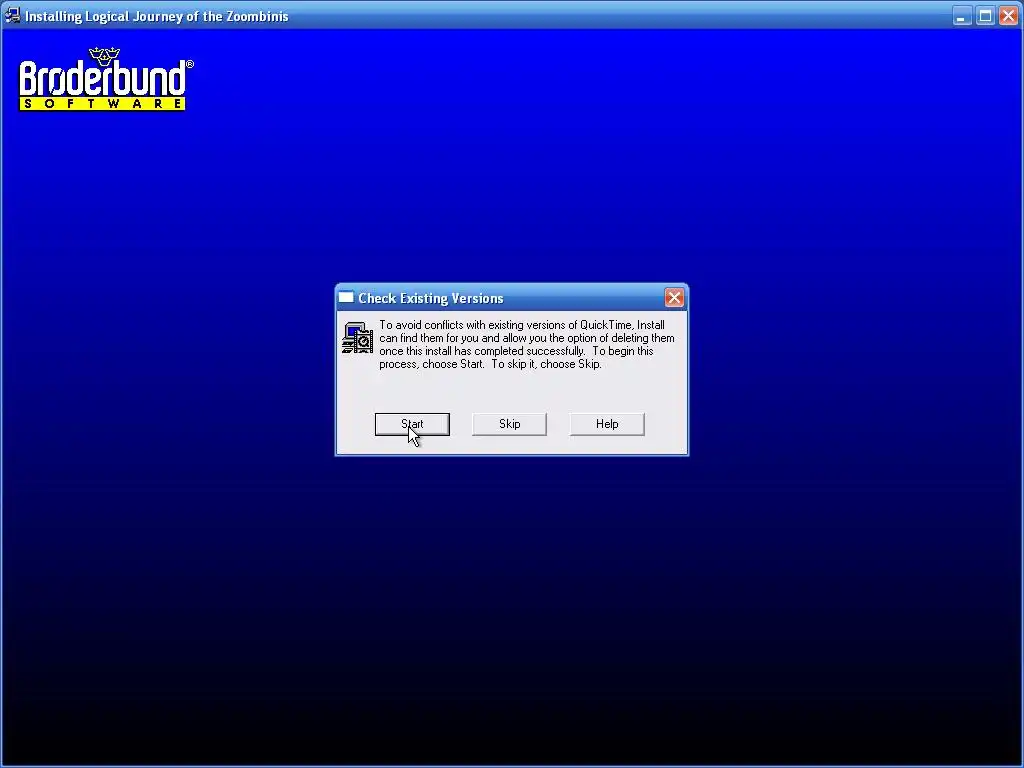
Task: Click the QuickTime installer icon in the dialog
Action: 357,338
